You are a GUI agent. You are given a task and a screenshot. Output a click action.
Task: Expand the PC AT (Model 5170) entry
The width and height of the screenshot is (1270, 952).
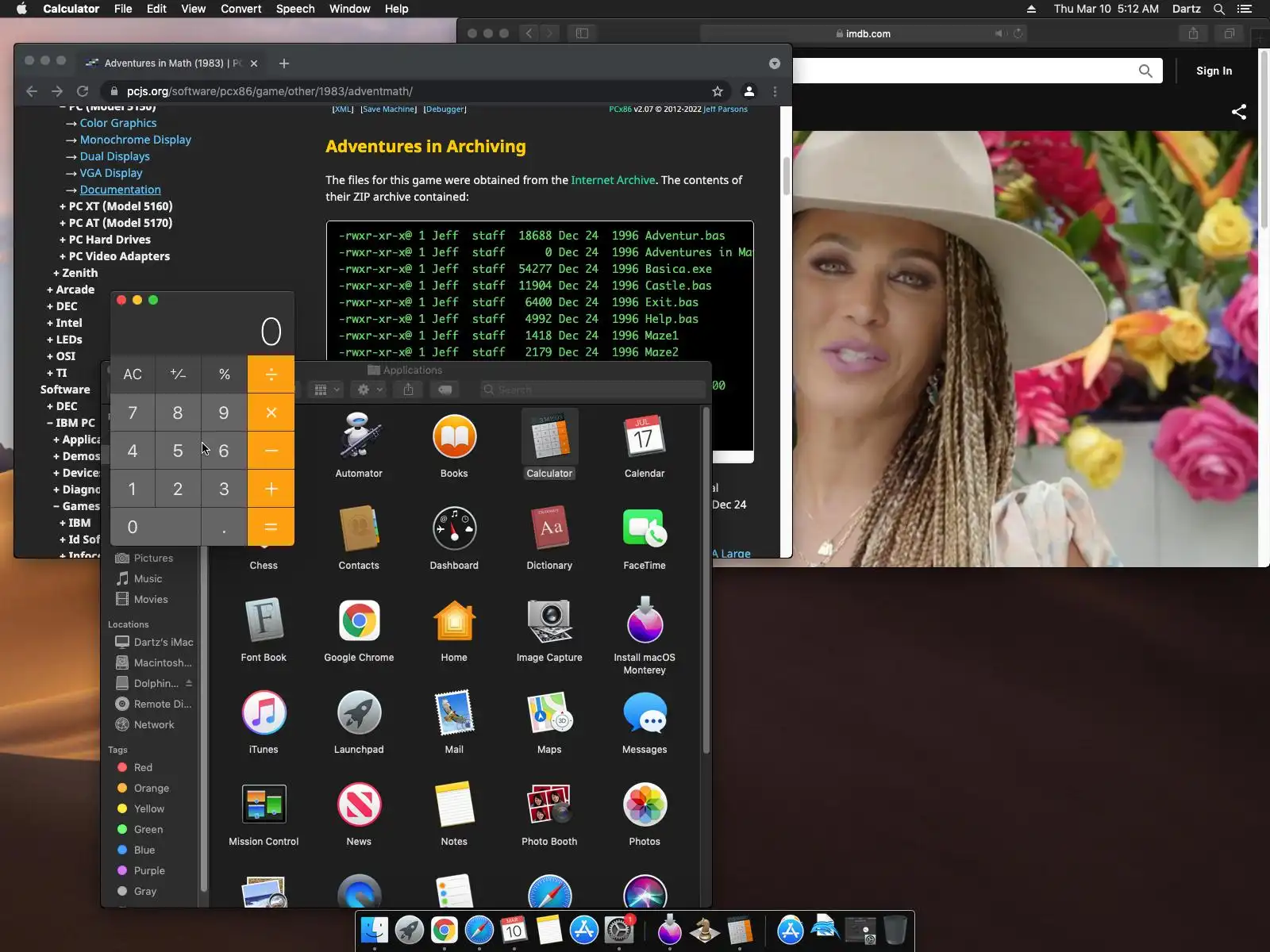pyautogui.click(x=116, y=223)
